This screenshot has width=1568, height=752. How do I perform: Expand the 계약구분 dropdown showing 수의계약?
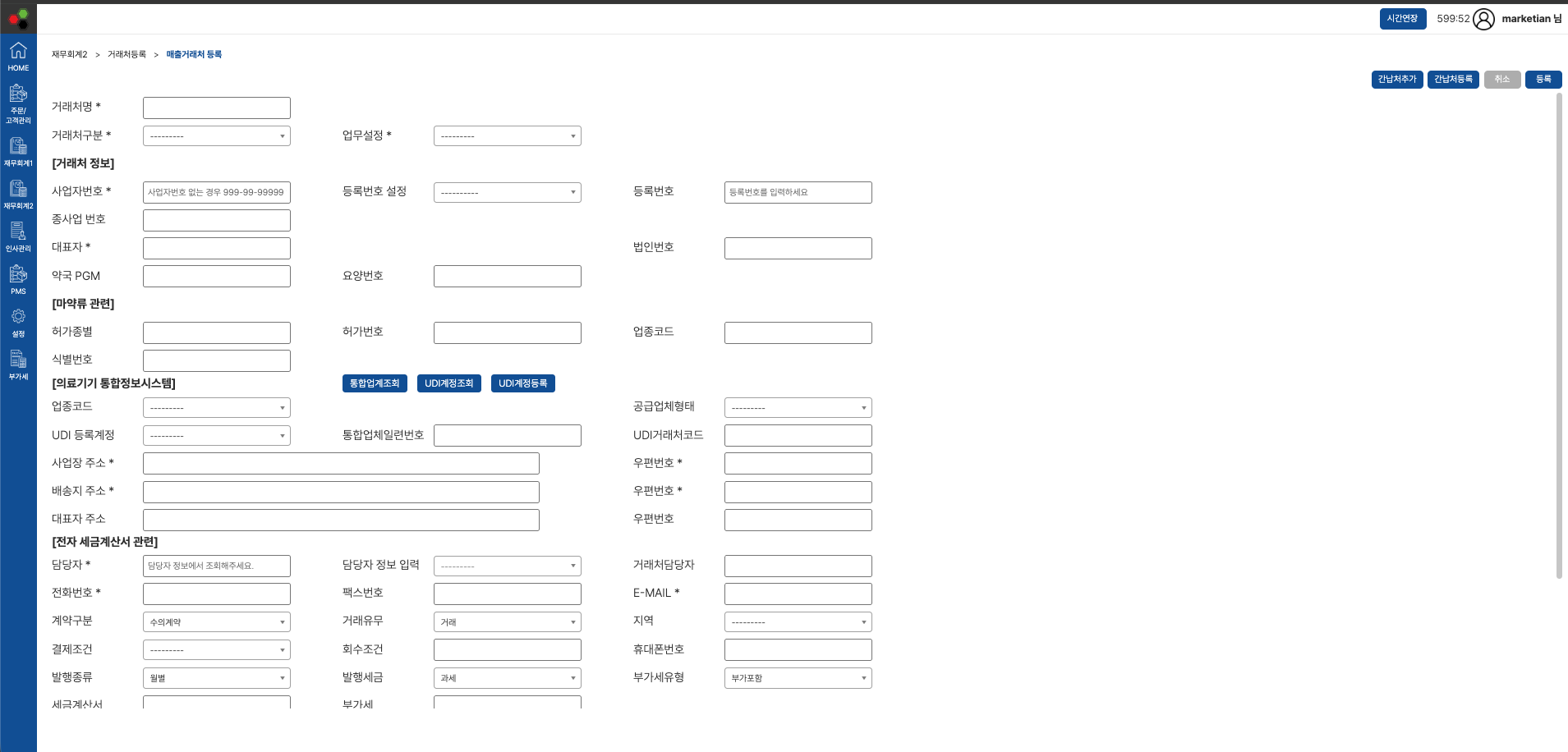pos(216,622)
